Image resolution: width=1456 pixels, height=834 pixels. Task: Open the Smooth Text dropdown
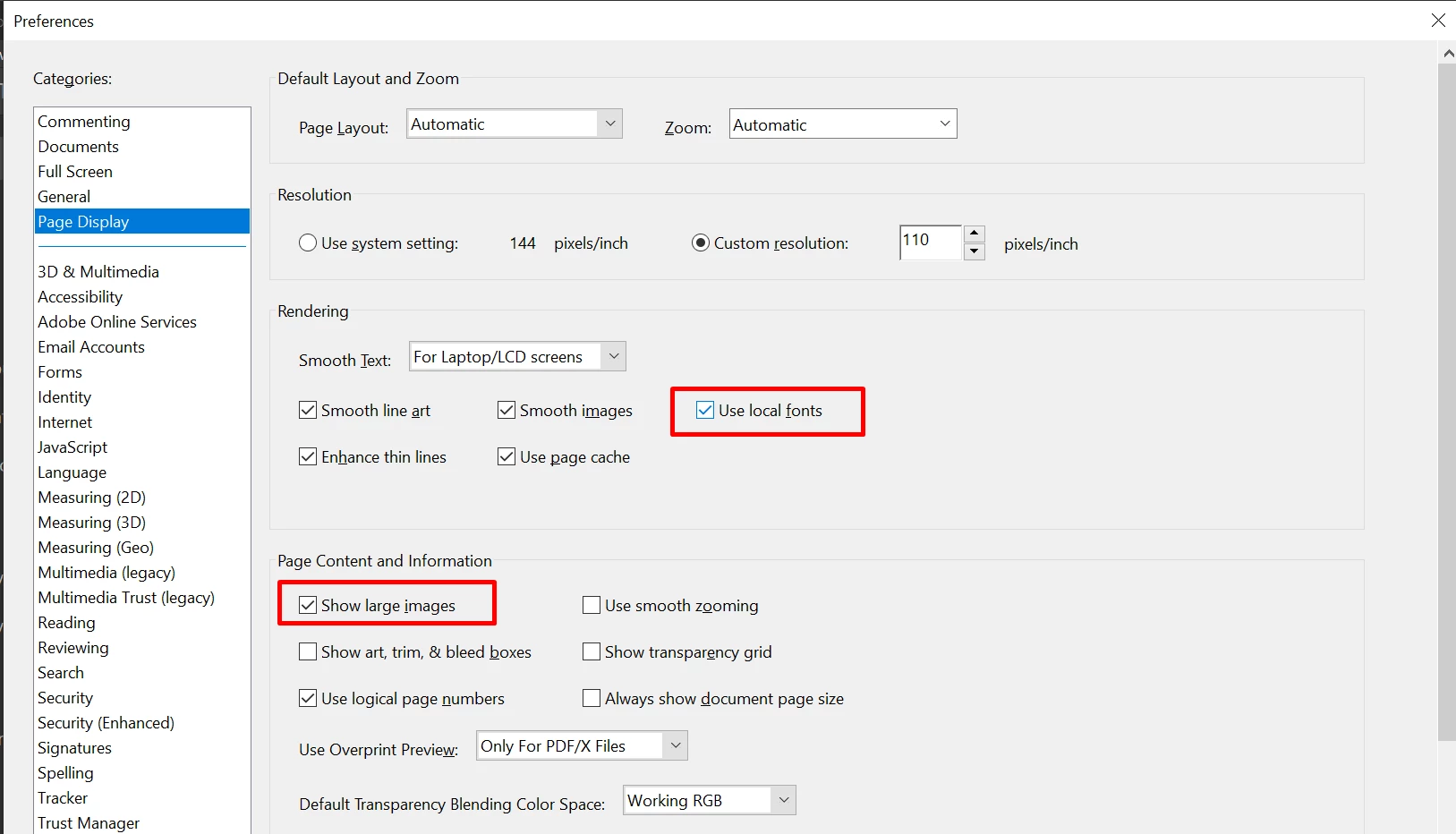[518, 356]
